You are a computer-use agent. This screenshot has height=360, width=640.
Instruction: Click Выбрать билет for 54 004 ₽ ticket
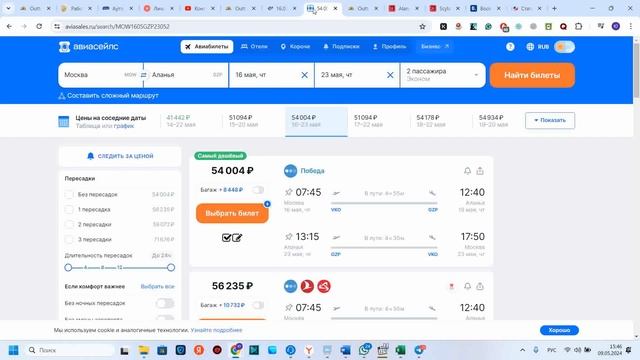(x=232, y=213)
